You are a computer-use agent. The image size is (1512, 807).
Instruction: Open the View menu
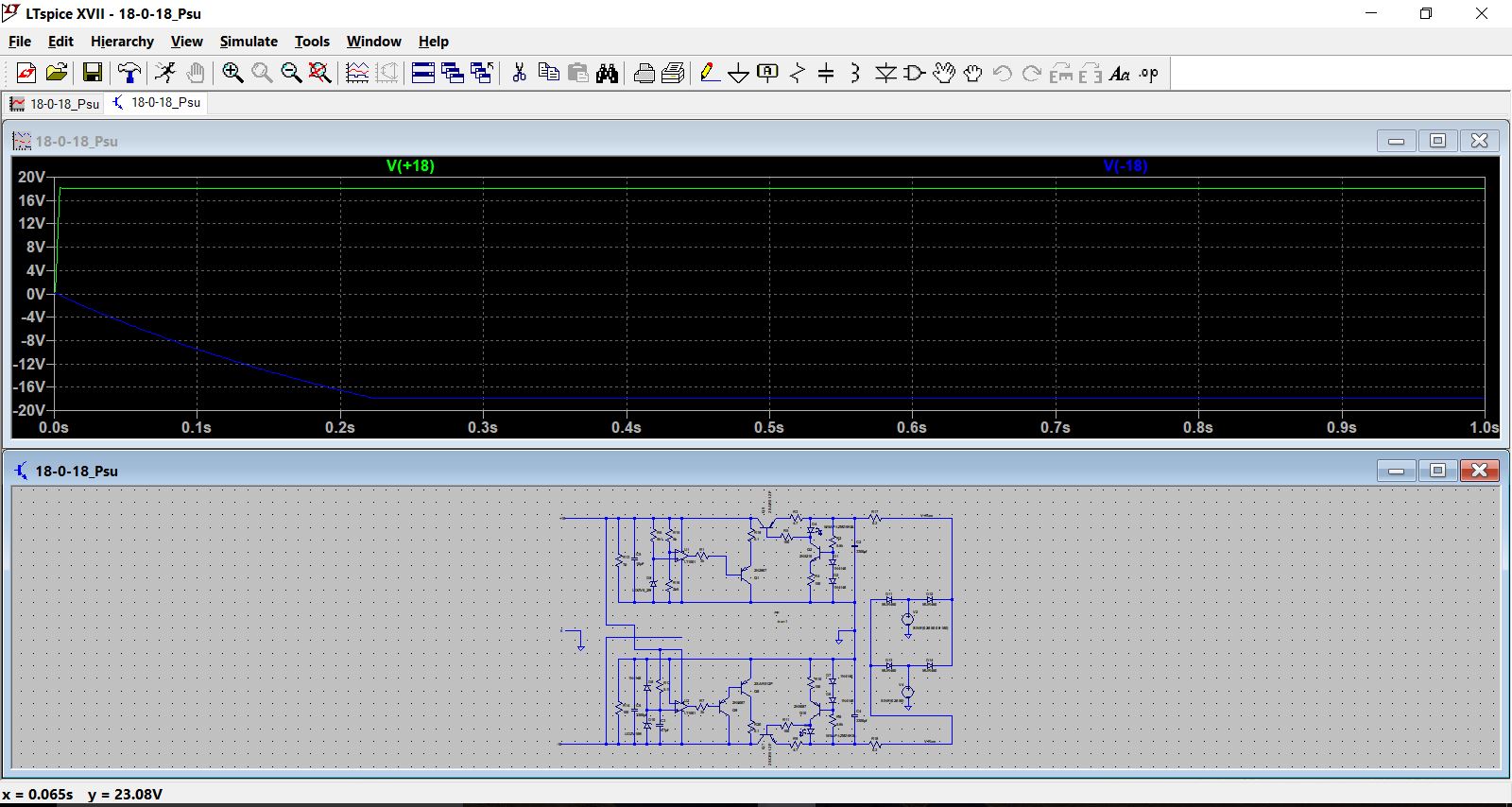(186, 42)
